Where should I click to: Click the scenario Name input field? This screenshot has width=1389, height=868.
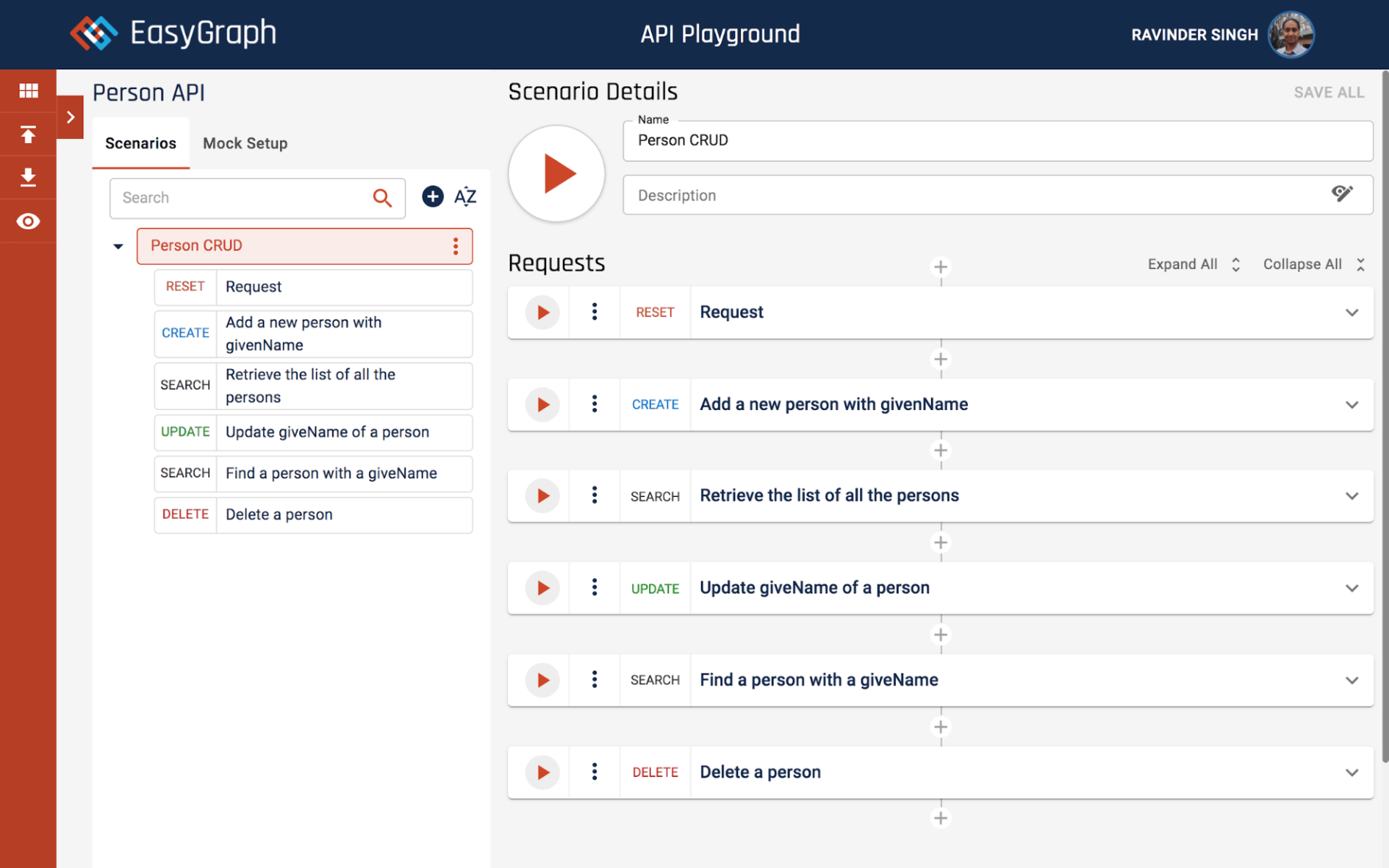coord(997,140)
